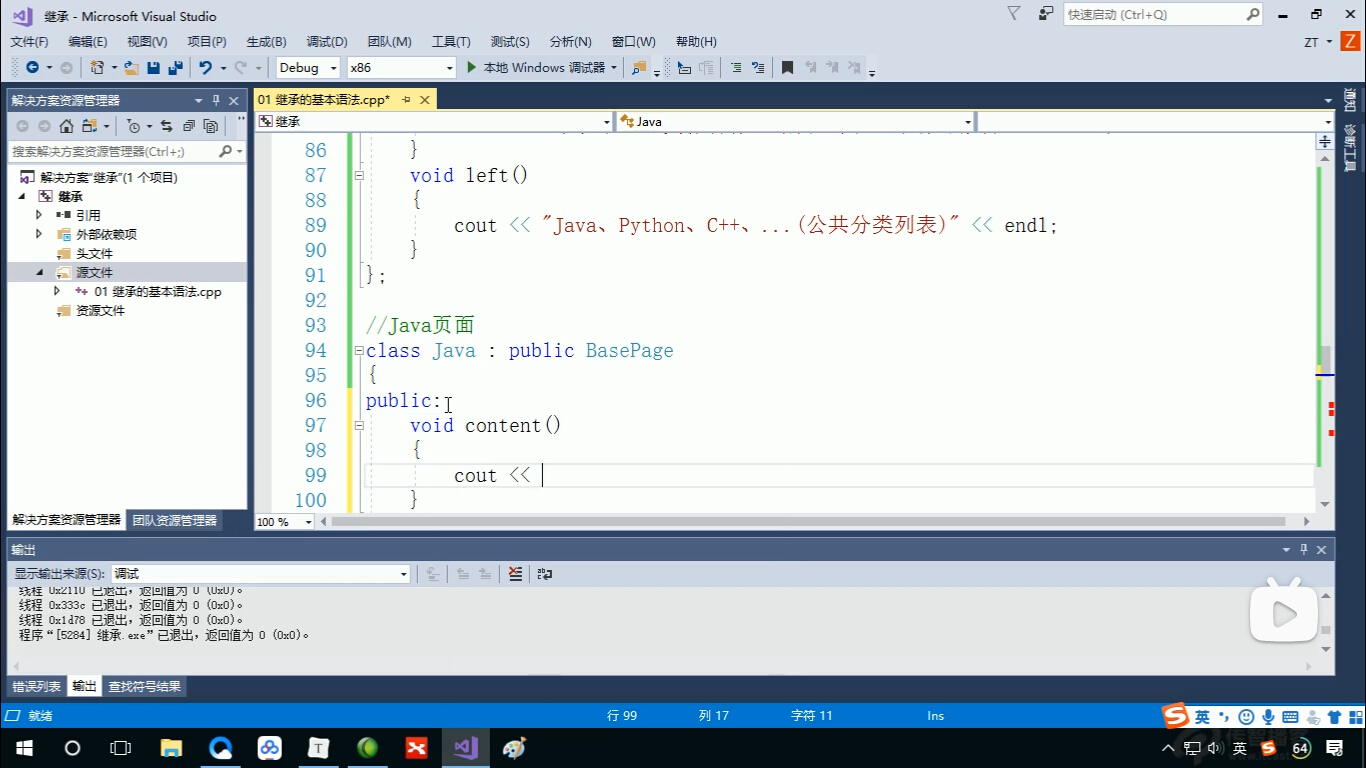Click the Home icon in Solution Explorer
1366x768 pixels.
tap(66, 126)
